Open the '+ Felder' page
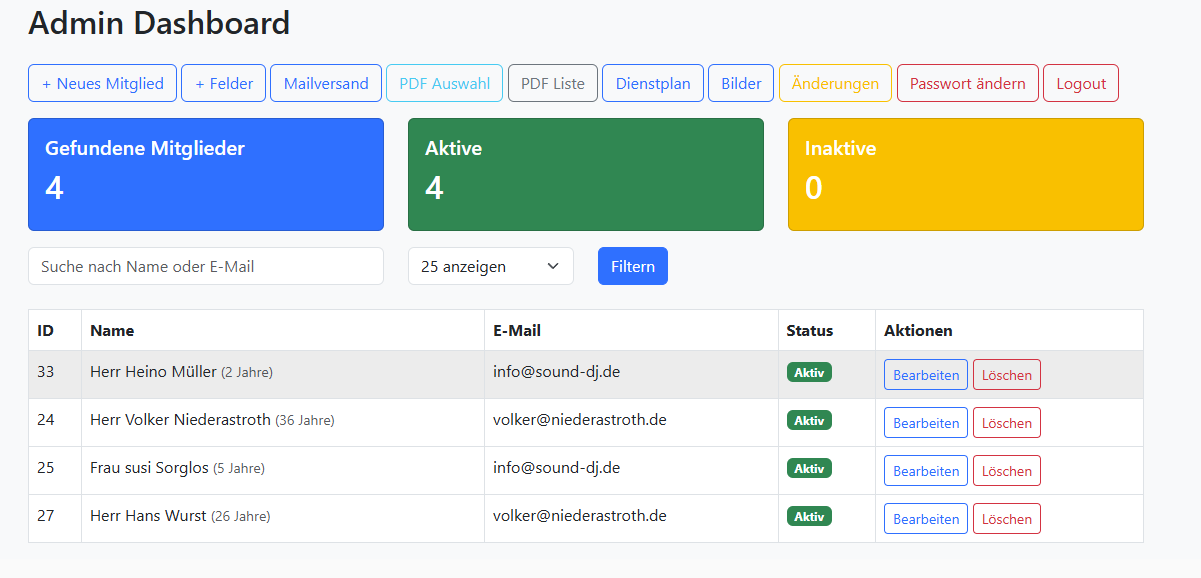 point(223,84)
